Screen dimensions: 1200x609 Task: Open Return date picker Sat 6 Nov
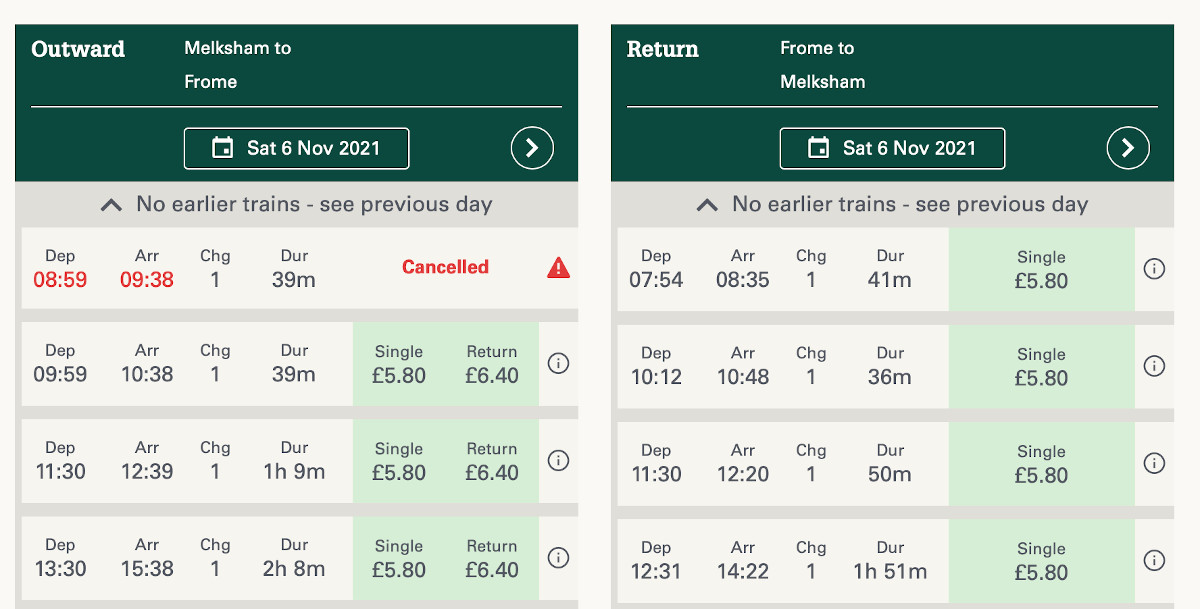[892, 149]
